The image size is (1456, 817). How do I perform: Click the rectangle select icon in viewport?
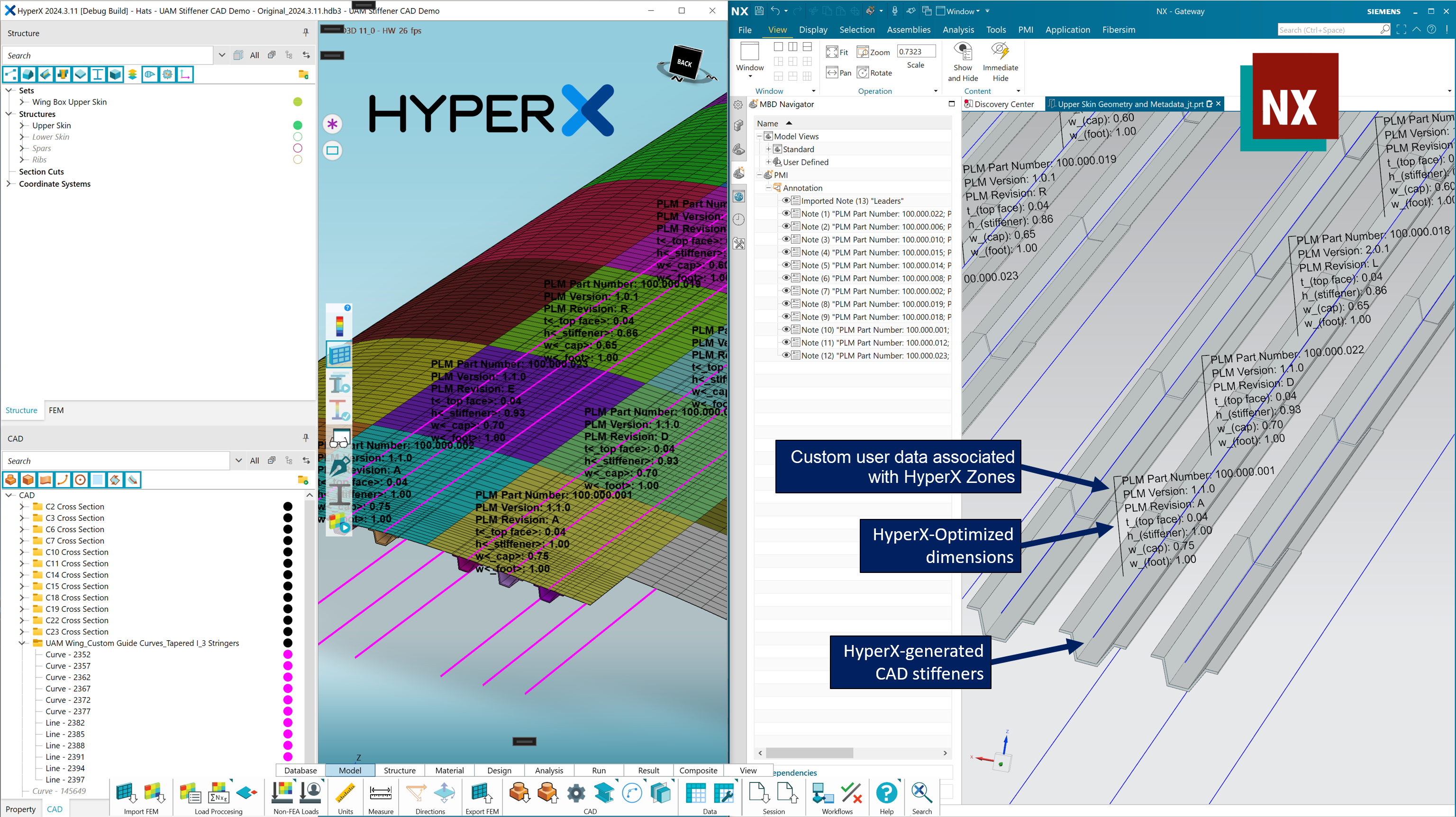332,150
